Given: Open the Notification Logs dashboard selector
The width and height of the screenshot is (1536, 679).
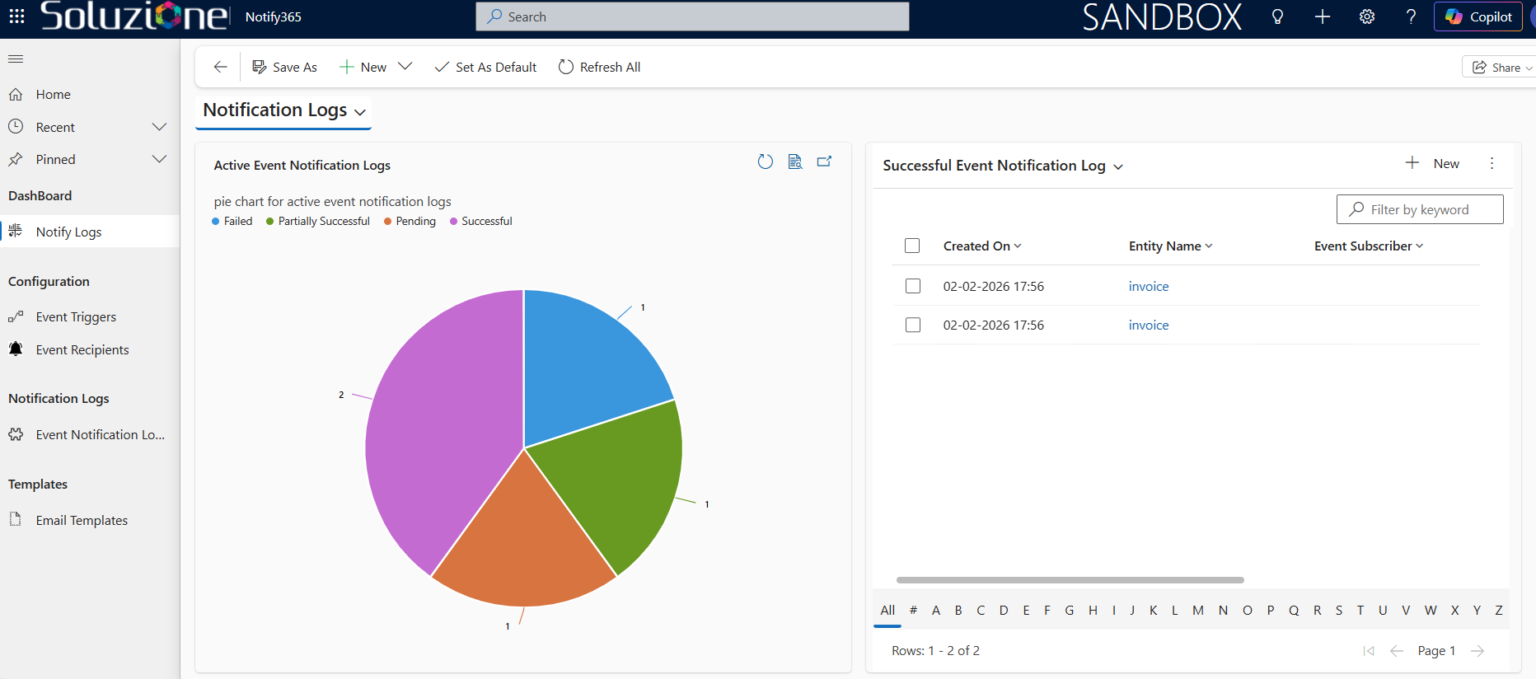Looking at the screenshot, I should coord(284,110).
